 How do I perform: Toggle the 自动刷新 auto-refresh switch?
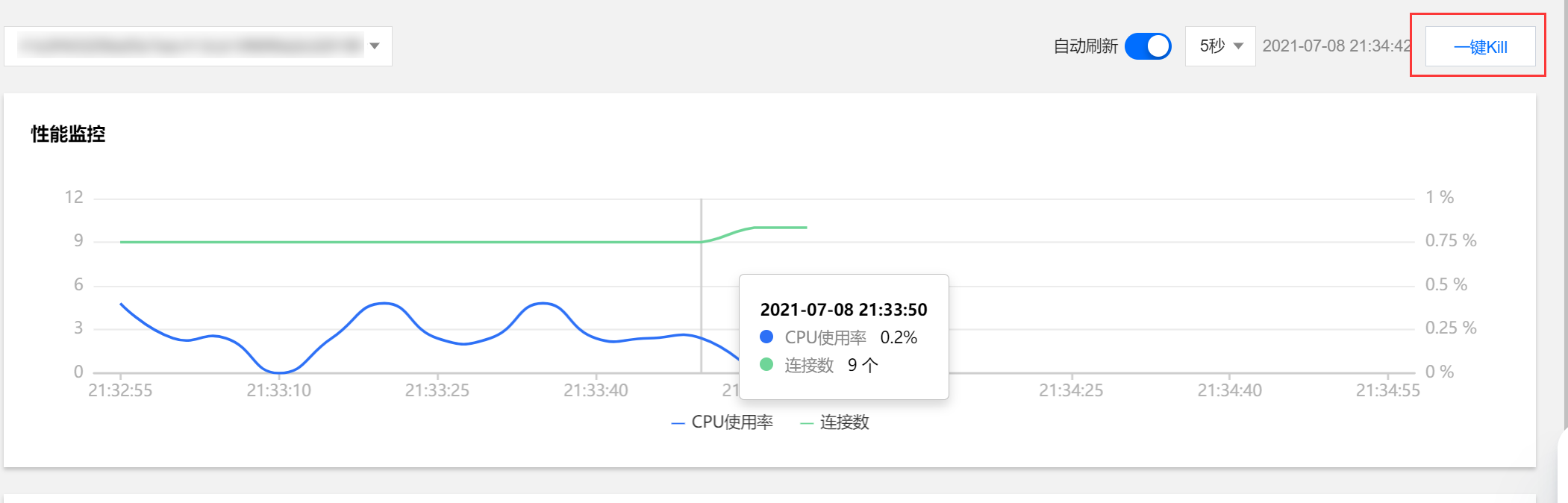(x=1147, y=46)
